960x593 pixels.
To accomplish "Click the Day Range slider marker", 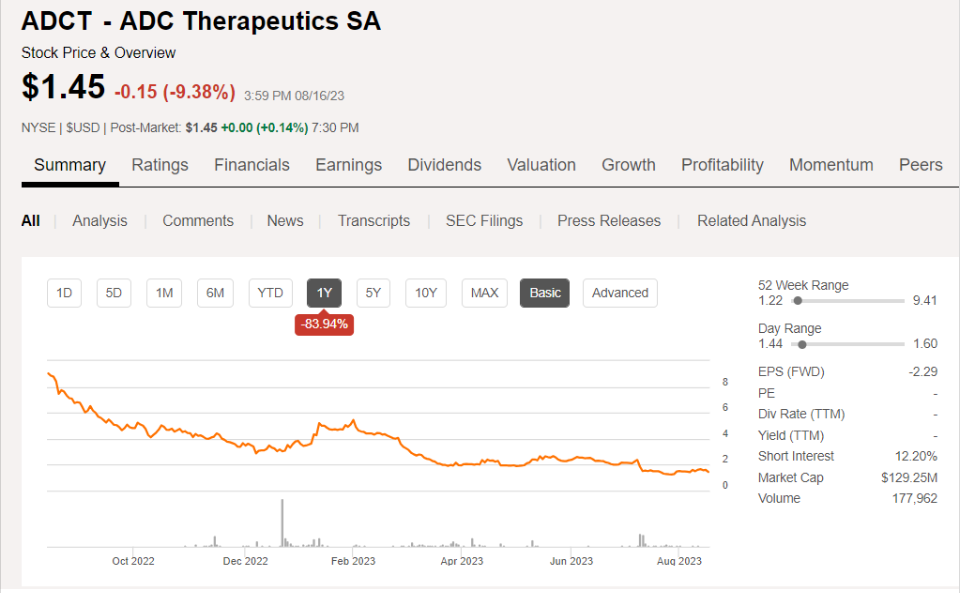I will click(x=801, y=344).
